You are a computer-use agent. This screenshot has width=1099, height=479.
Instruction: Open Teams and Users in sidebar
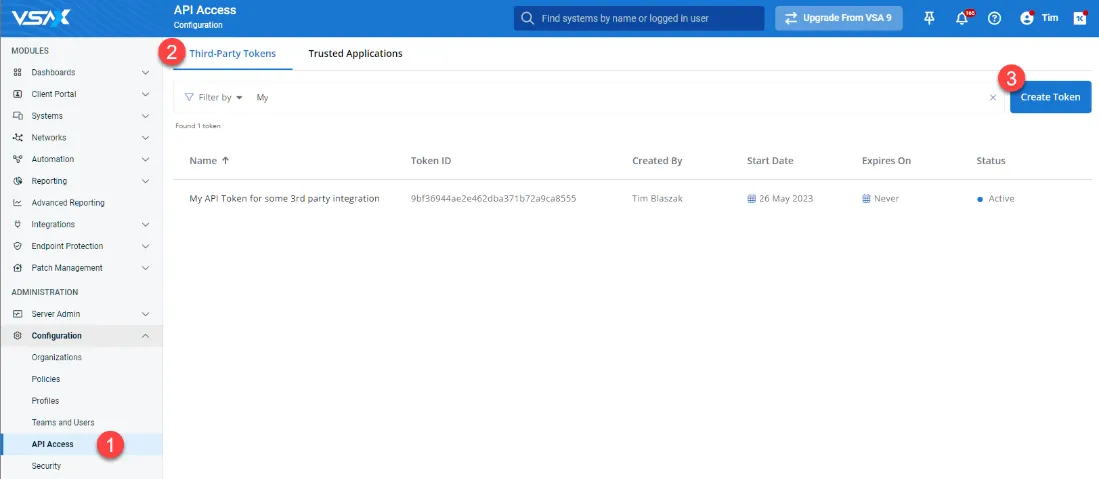63,423
